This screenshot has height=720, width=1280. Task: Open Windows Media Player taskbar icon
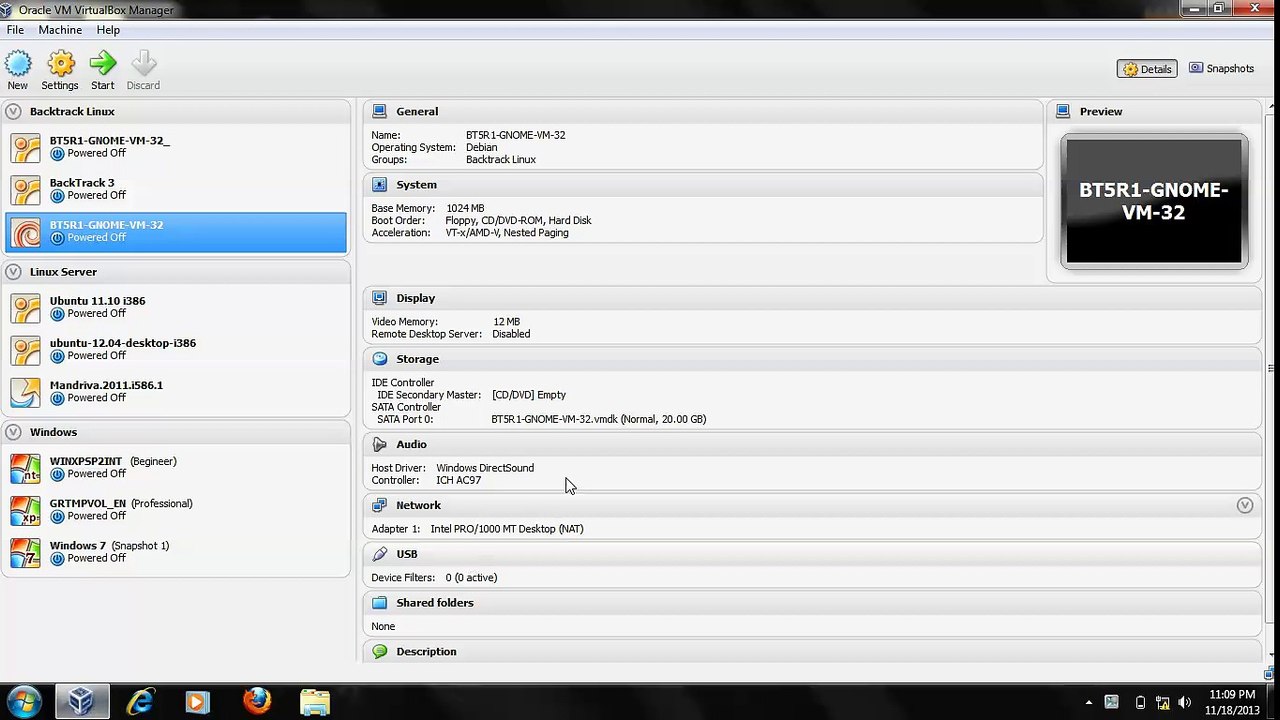click(x=197, y=702)
